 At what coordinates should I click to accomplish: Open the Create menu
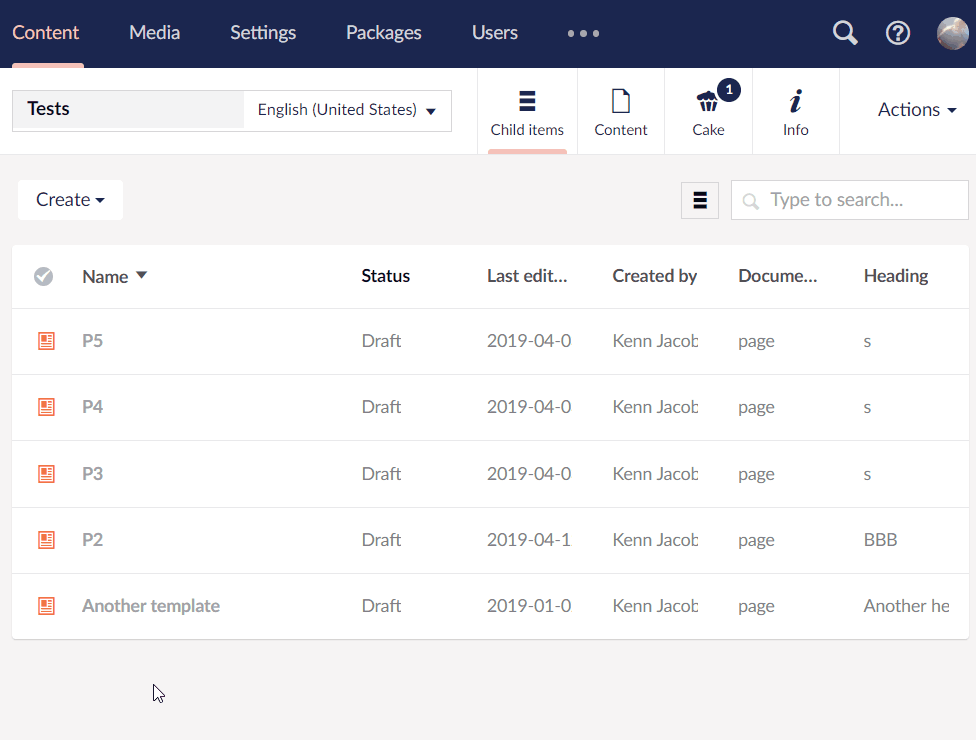point(69,199)
